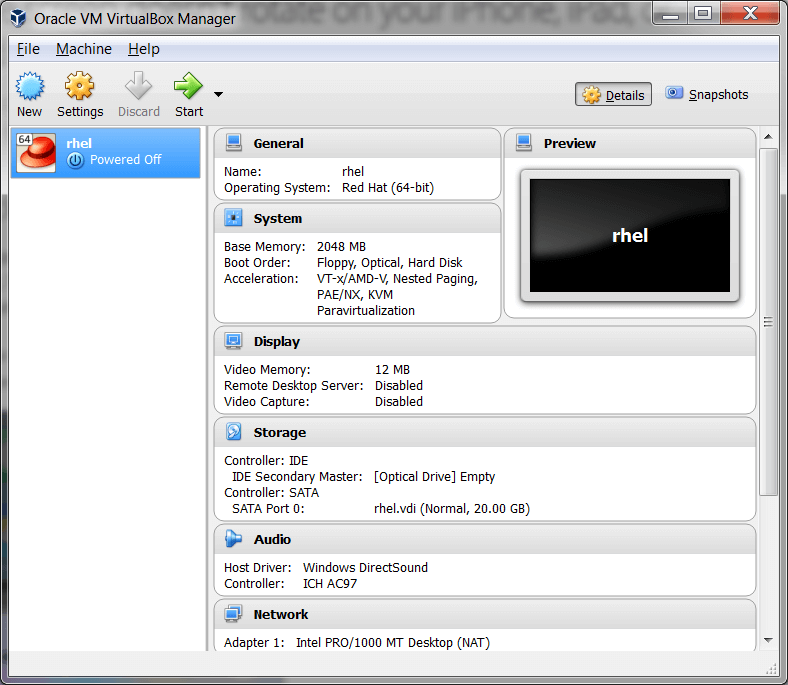Viewport: 788px width, 685px height.
Task: Click "Intel PRO/1000 MT Desktop (NAT)" adapter text
Action: click(393, 643)
